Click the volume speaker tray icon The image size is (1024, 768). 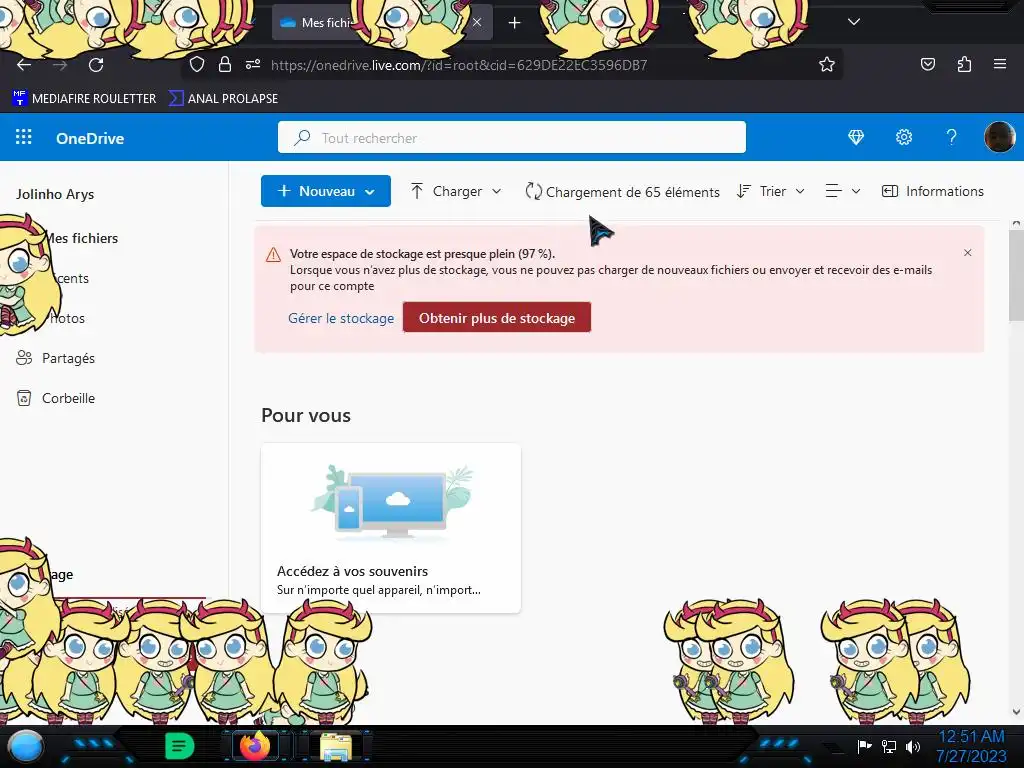point(913,746)
